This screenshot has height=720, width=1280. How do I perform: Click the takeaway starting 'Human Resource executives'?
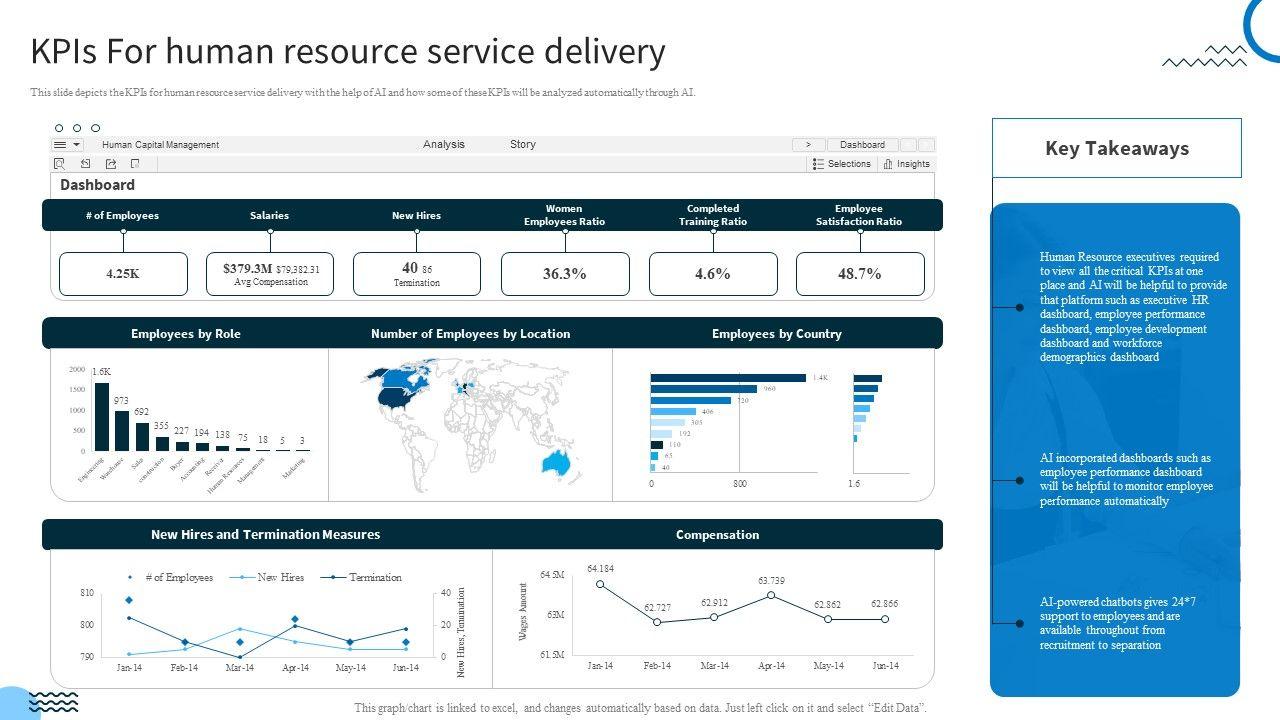click(1133, 307)
